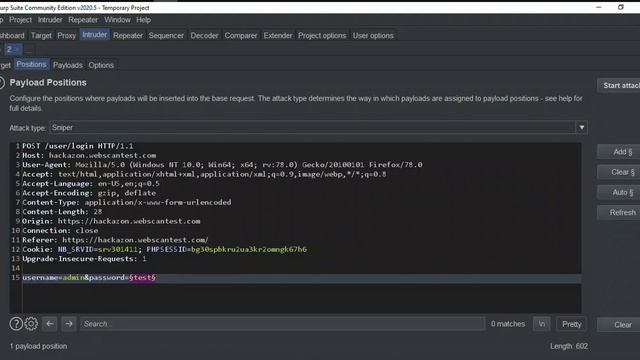Switch to the Extender tab
Viewport: 640px width, 360px height.
278,36
